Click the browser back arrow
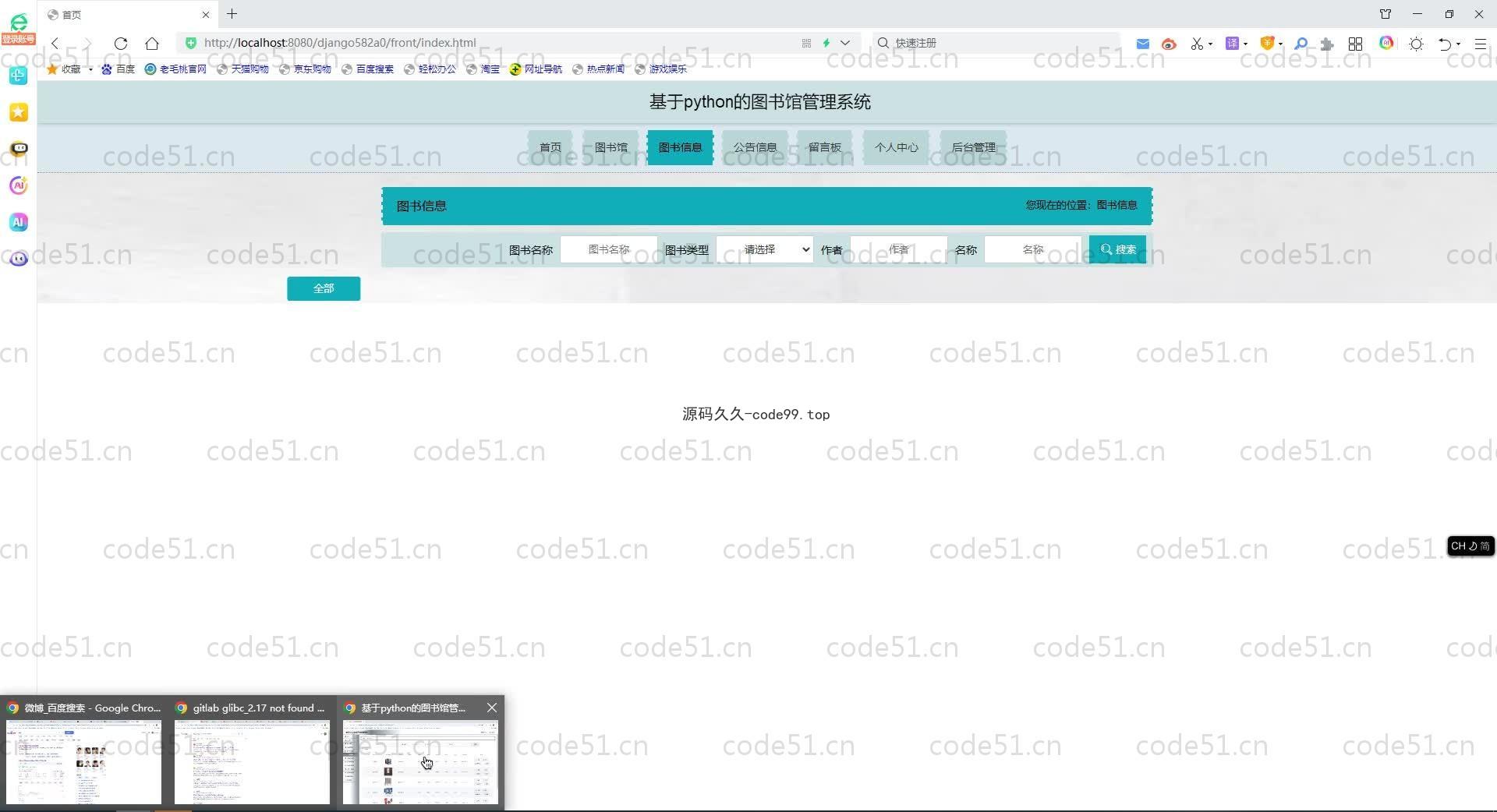 55,43
